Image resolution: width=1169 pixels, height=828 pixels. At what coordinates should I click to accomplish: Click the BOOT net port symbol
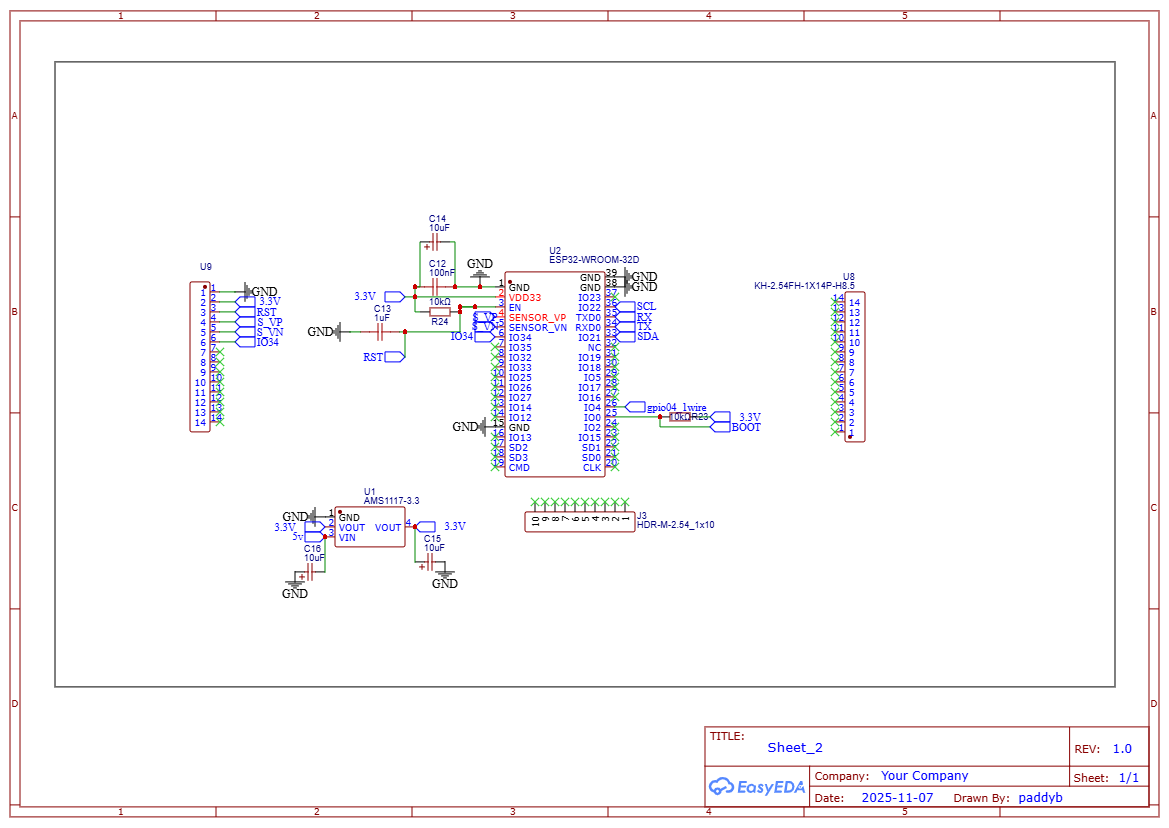(722, 427)
